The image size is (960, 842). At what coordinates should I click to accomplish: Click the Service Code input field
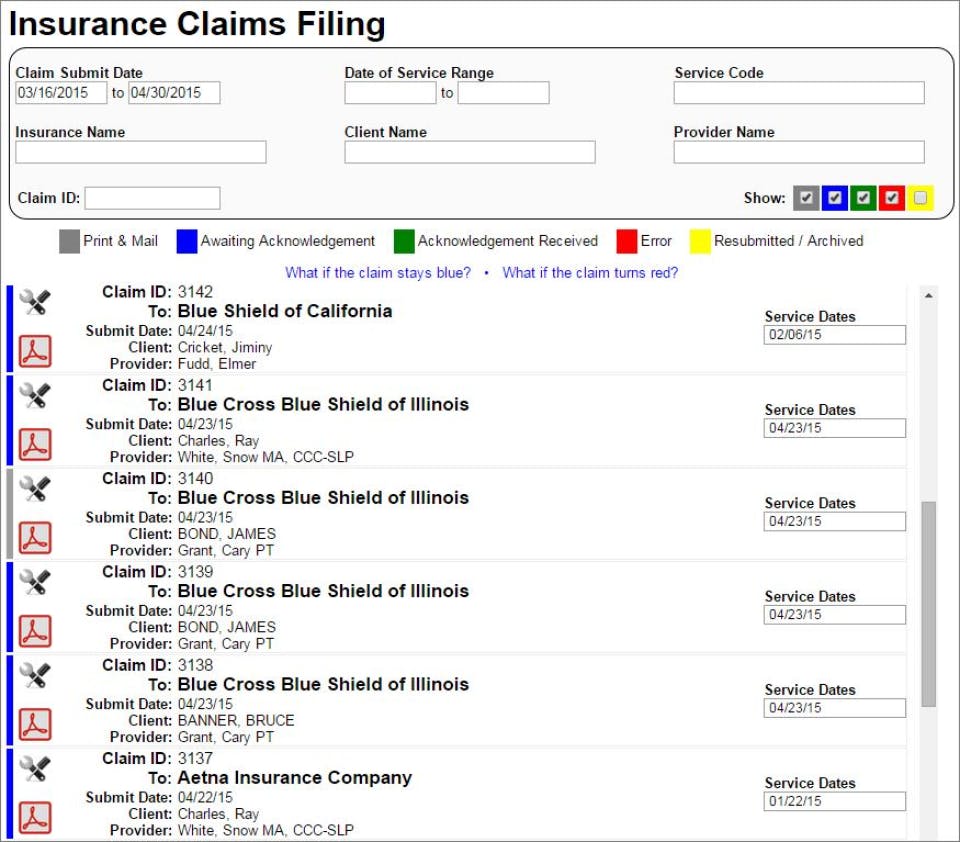(798, 93)
